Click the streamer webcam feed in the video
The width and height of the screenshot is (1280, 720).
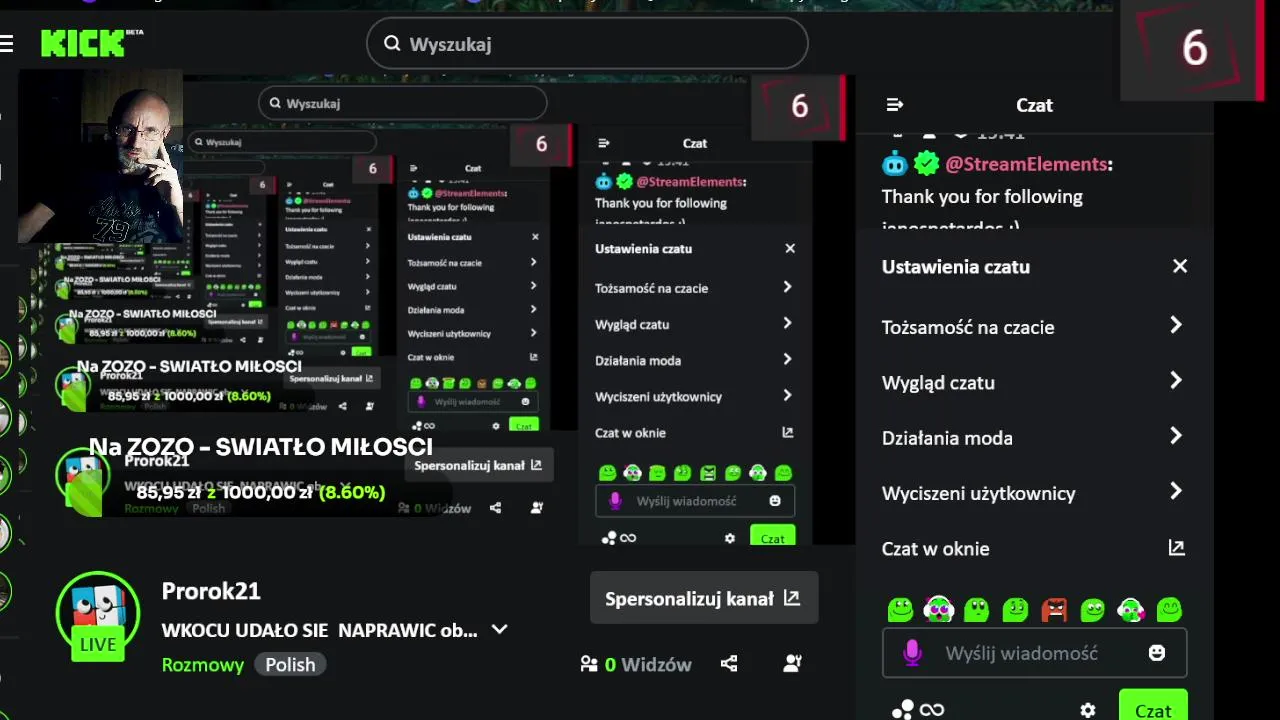pyautogui.click(x=100, y=157)
